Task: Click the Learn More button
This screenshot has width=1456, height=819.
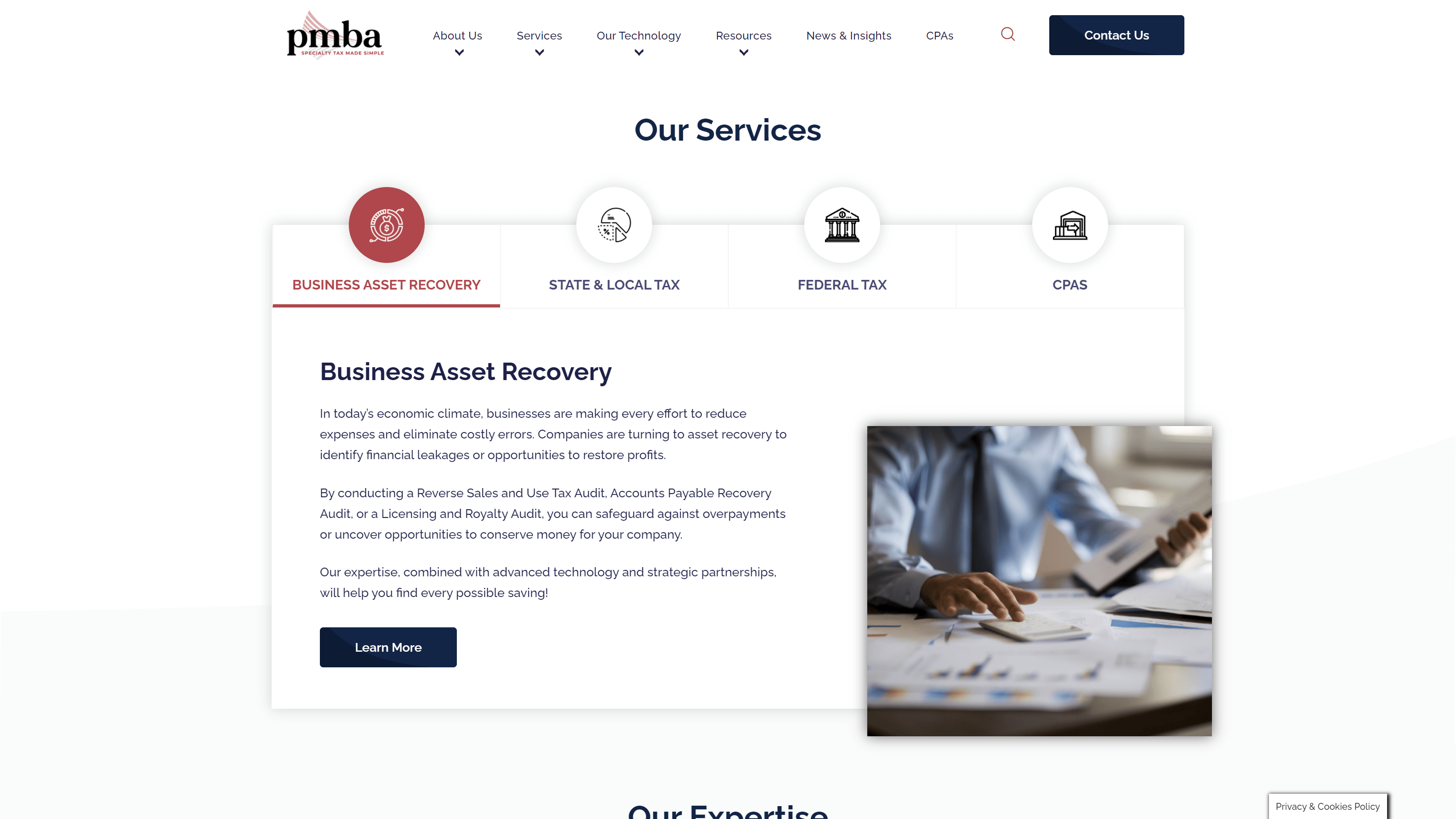Action: click(x=388, y=647)
